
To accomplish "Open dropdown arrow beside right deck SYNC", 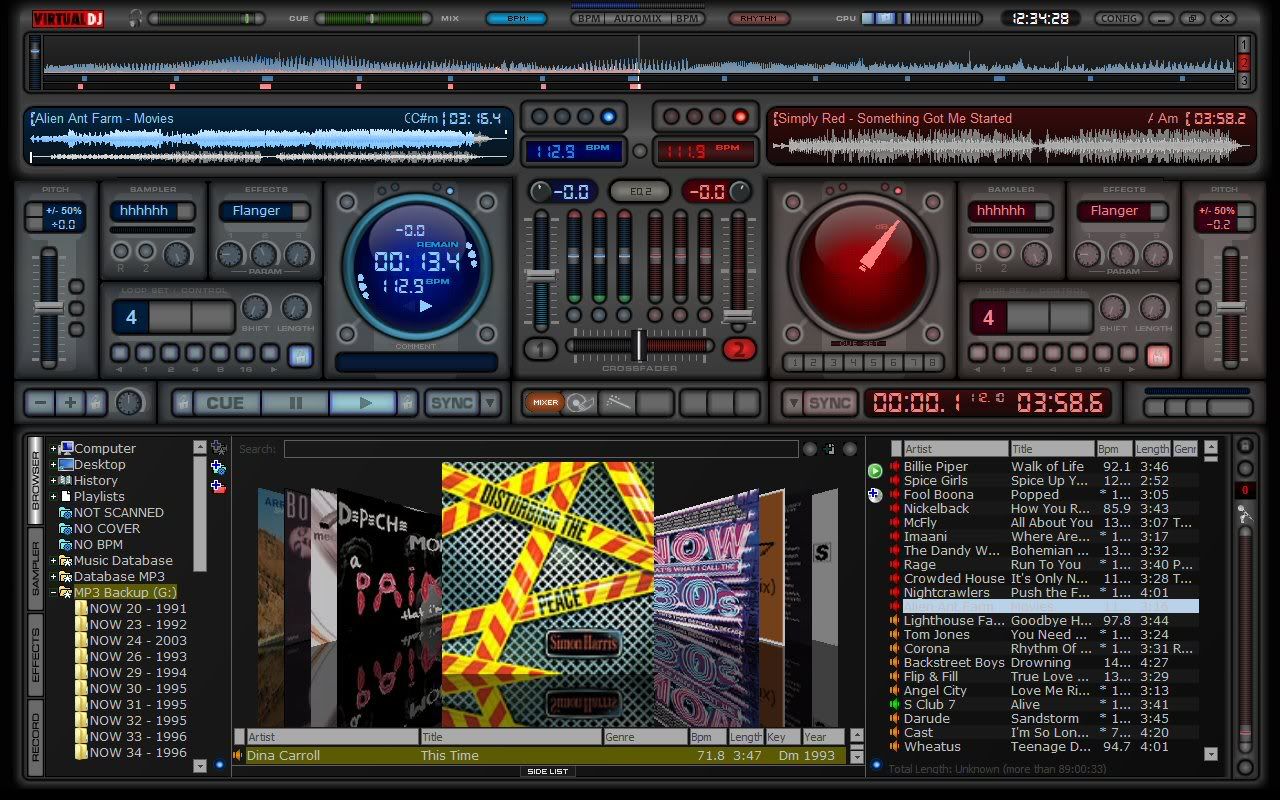I will (x=792, y=403).
